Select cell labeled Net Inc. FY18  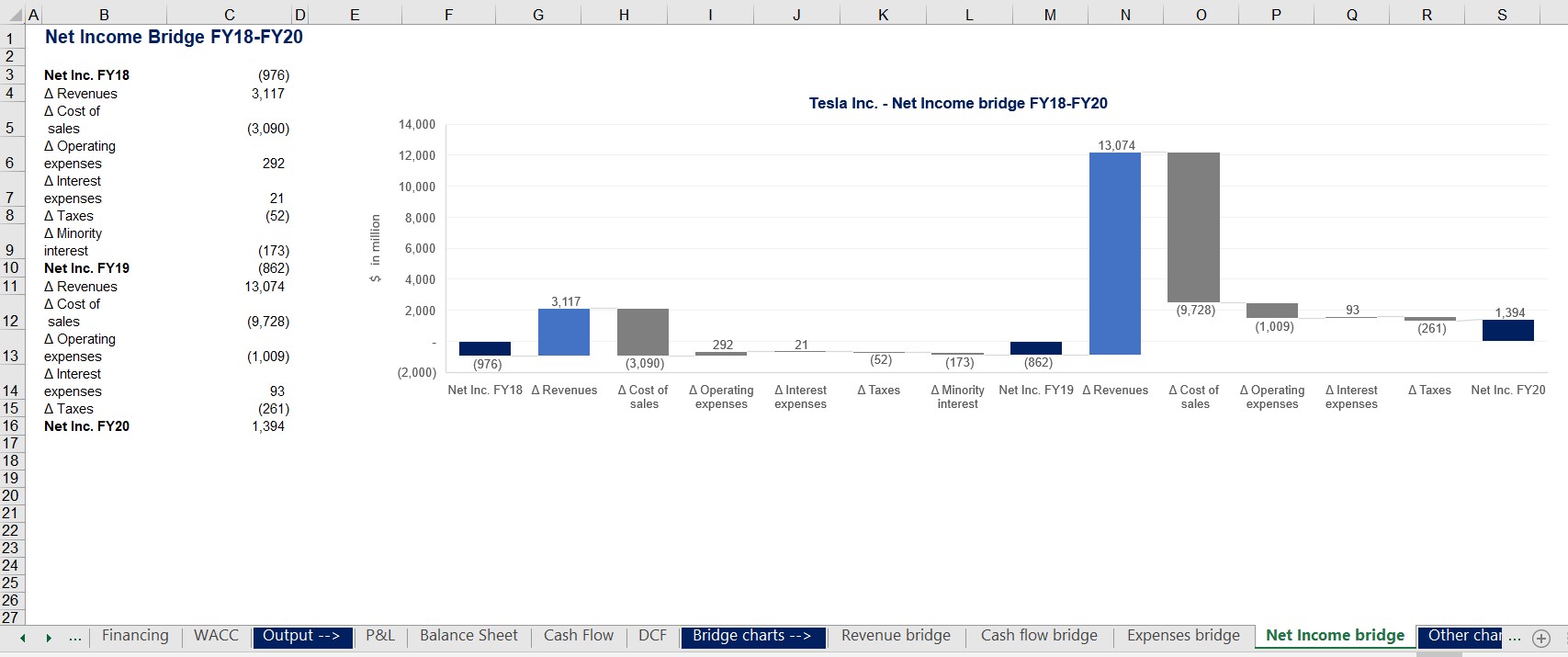pos(86,75)
